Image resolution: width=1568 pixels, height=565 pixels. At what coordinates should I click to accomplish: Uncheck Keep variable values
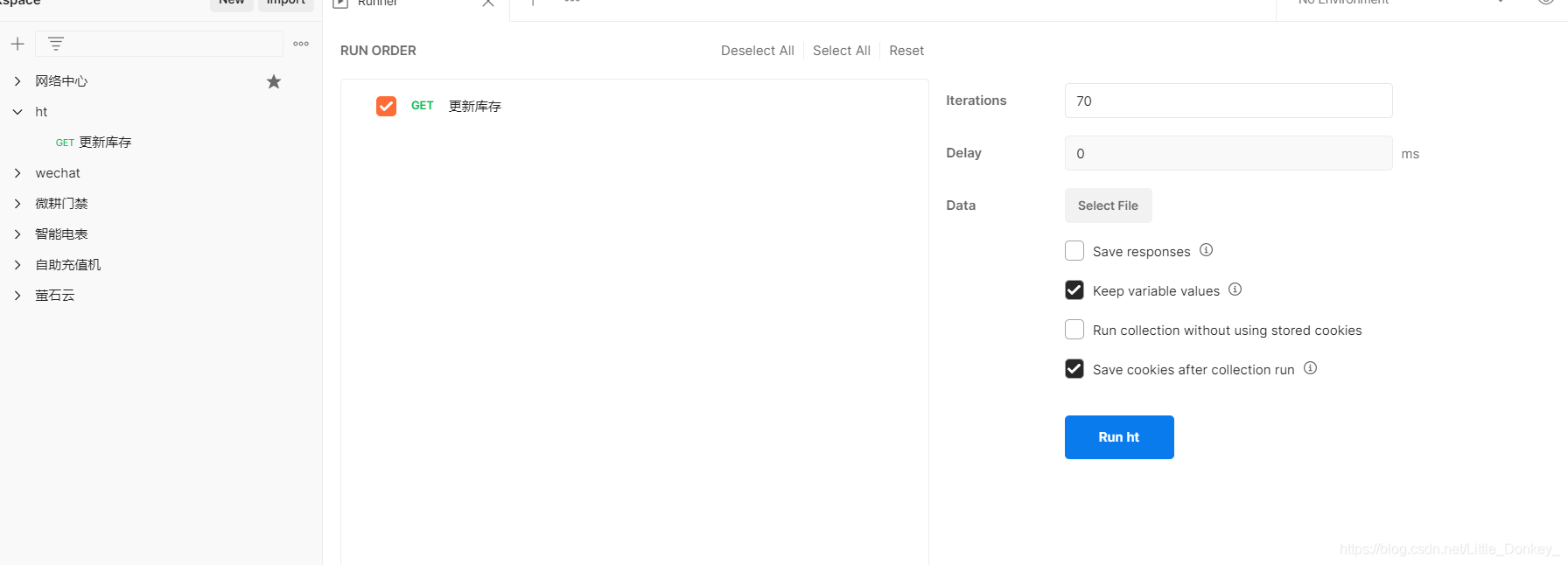(1074, 290)
